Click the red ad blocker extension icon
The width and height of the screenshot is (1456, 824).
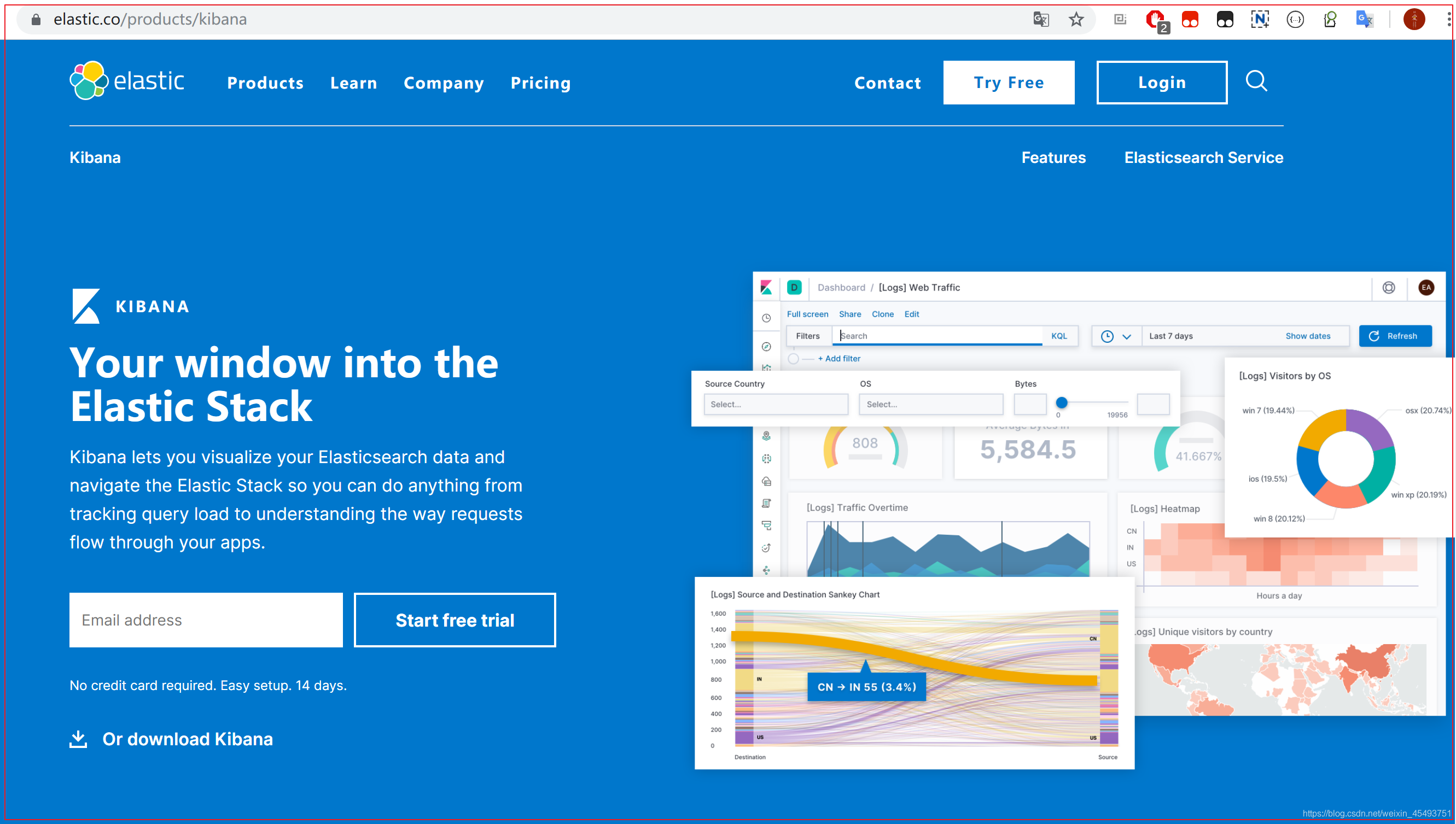click(1155, 20)
